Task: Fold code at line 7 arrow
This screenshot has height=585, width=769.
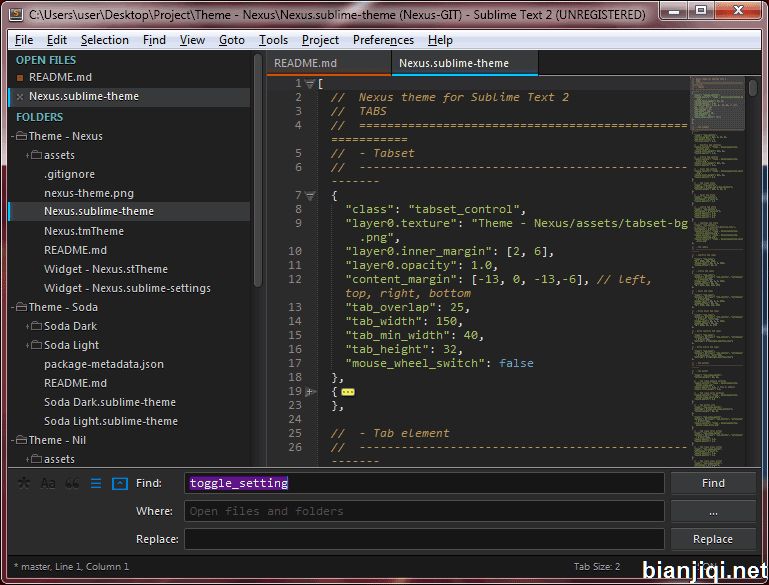Action: [x=309, y=196]
